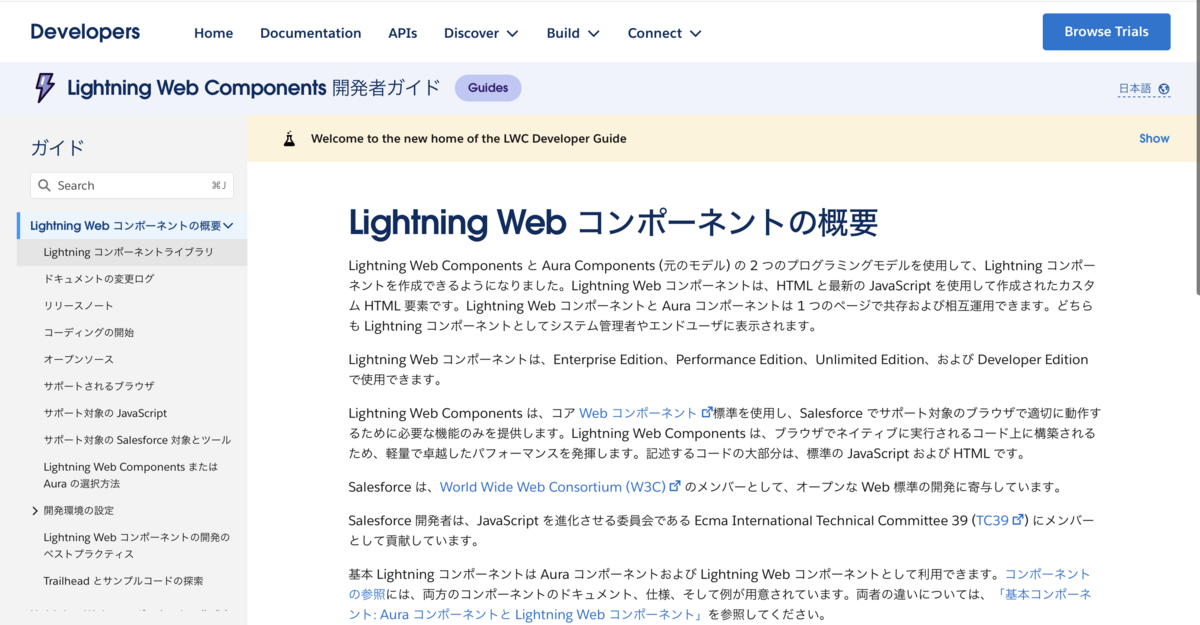Open the 日本語 language selector

[x=1135, y=89]
